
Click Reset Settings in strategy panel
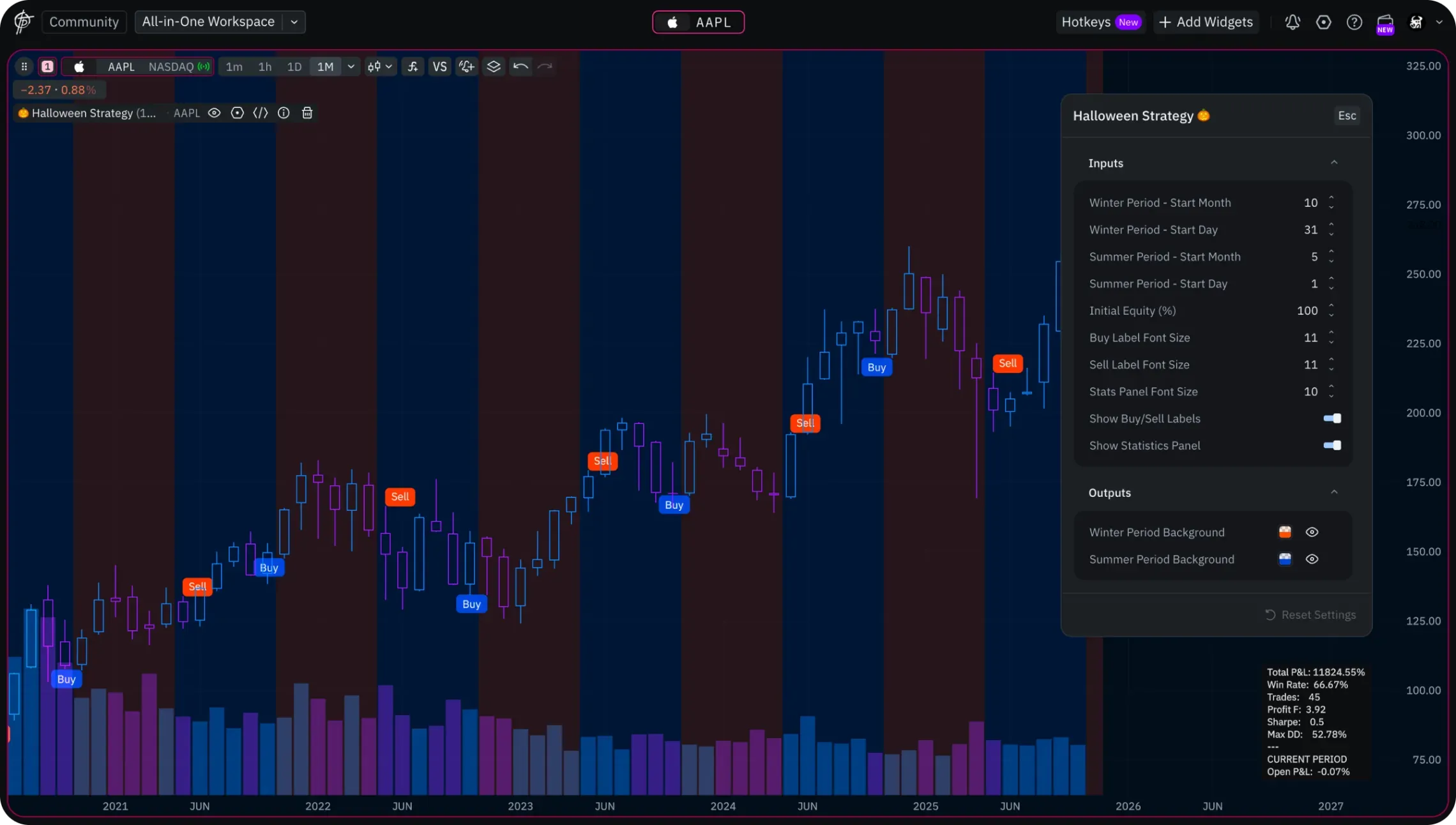(x=1310, y=614)
